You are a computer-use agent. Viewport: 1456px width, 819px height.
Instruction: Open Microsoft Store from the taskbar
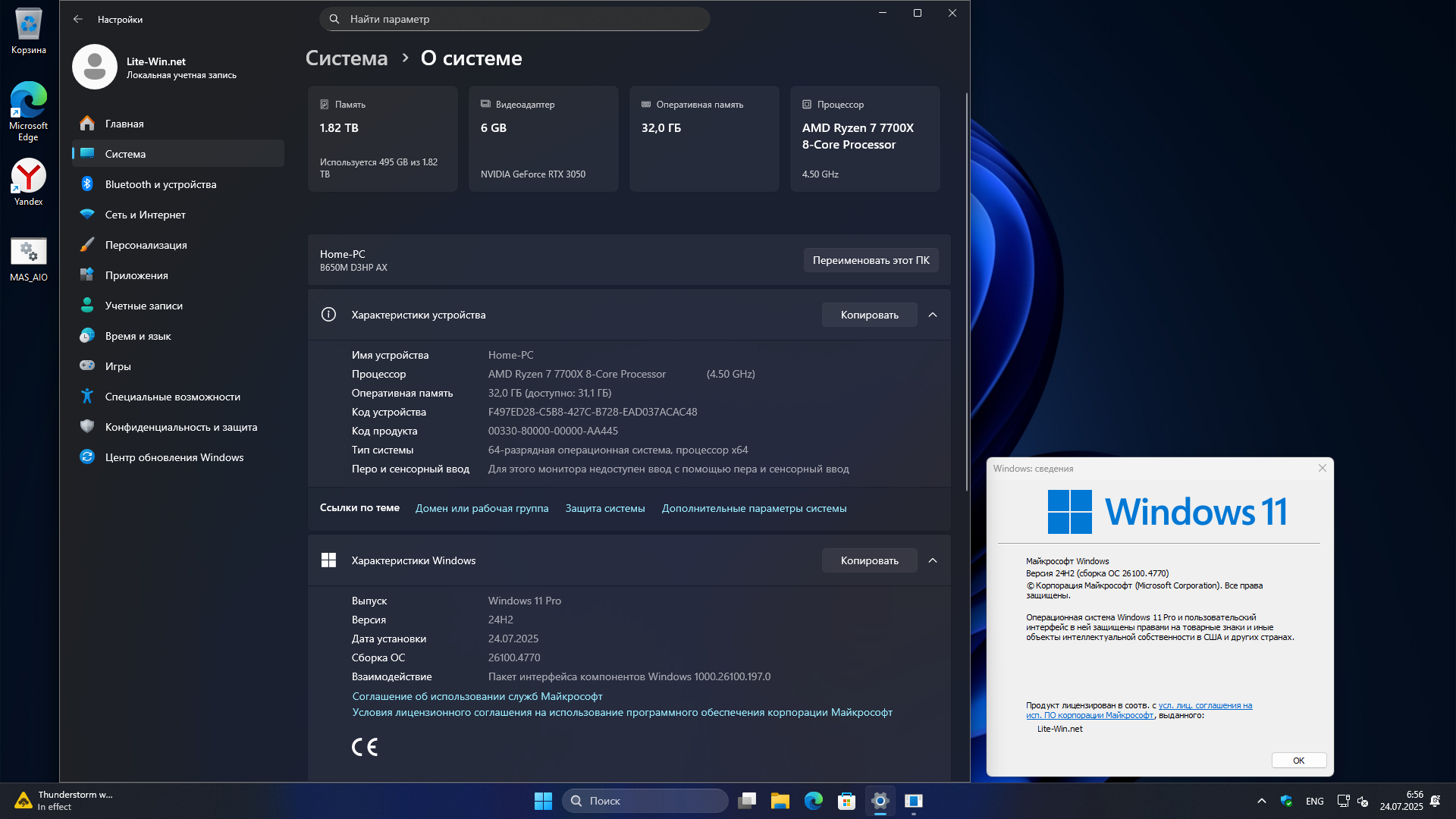click(x=846, y=801)
